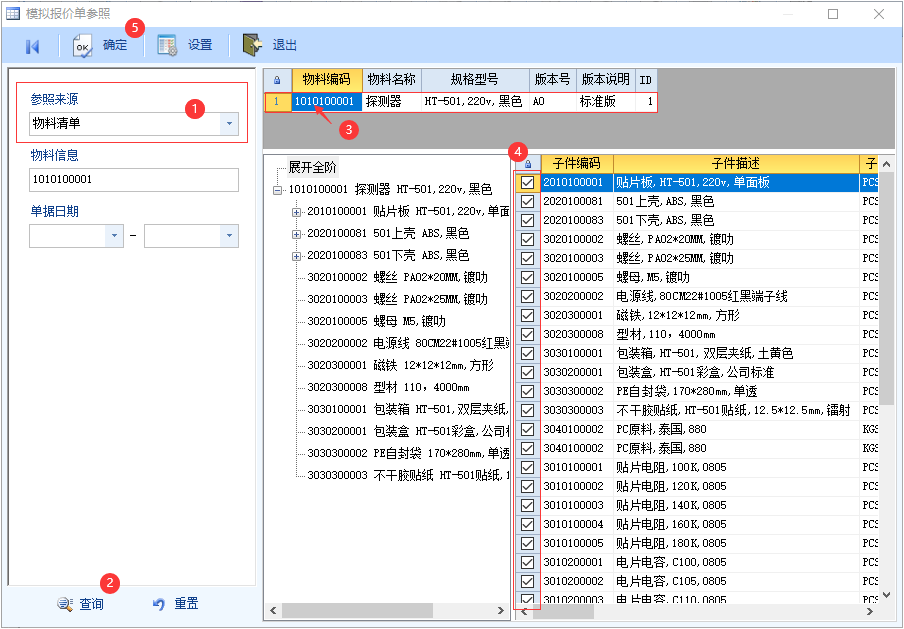Click the lock icon in upper grid header

point(277,80)
